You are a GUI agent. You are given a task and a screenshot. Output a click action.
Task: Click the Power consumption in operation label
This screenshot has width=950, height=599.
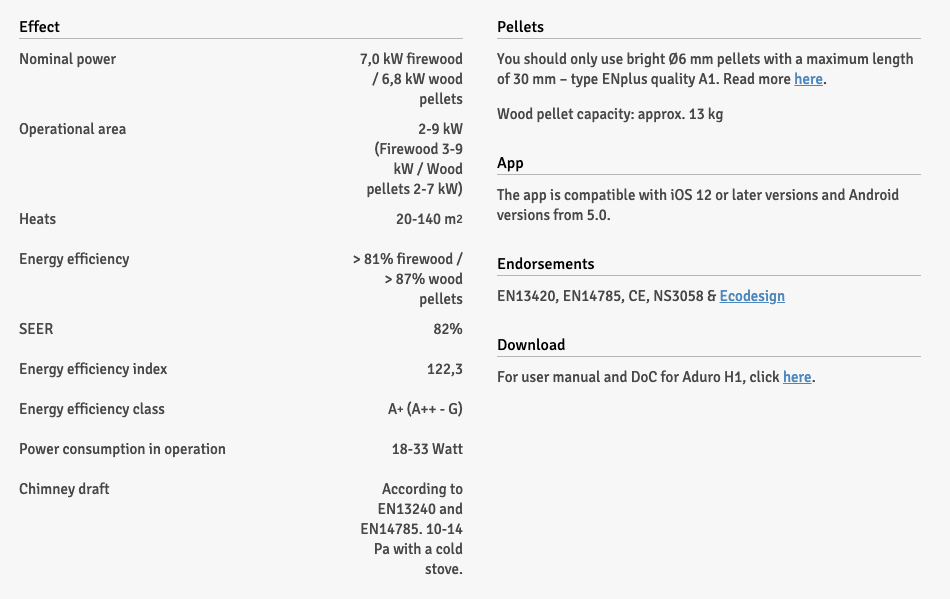point(122,449)
